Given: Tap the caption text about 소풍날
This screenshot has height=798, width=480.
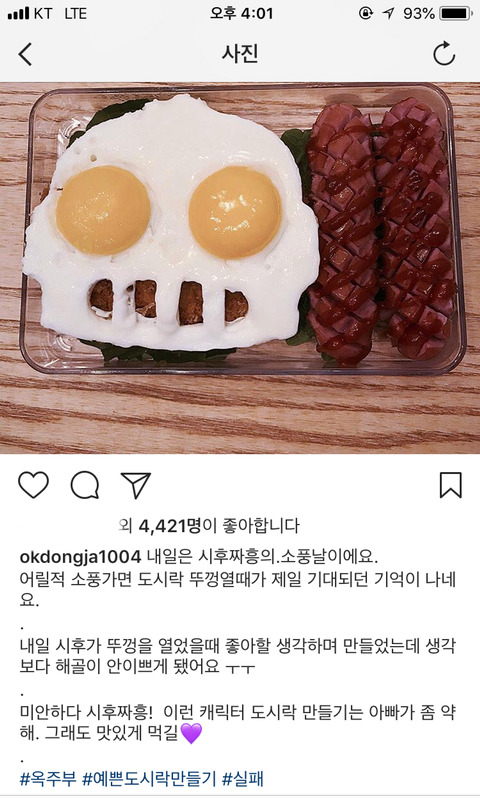Looking at the screenshot, I should [262, 556].
